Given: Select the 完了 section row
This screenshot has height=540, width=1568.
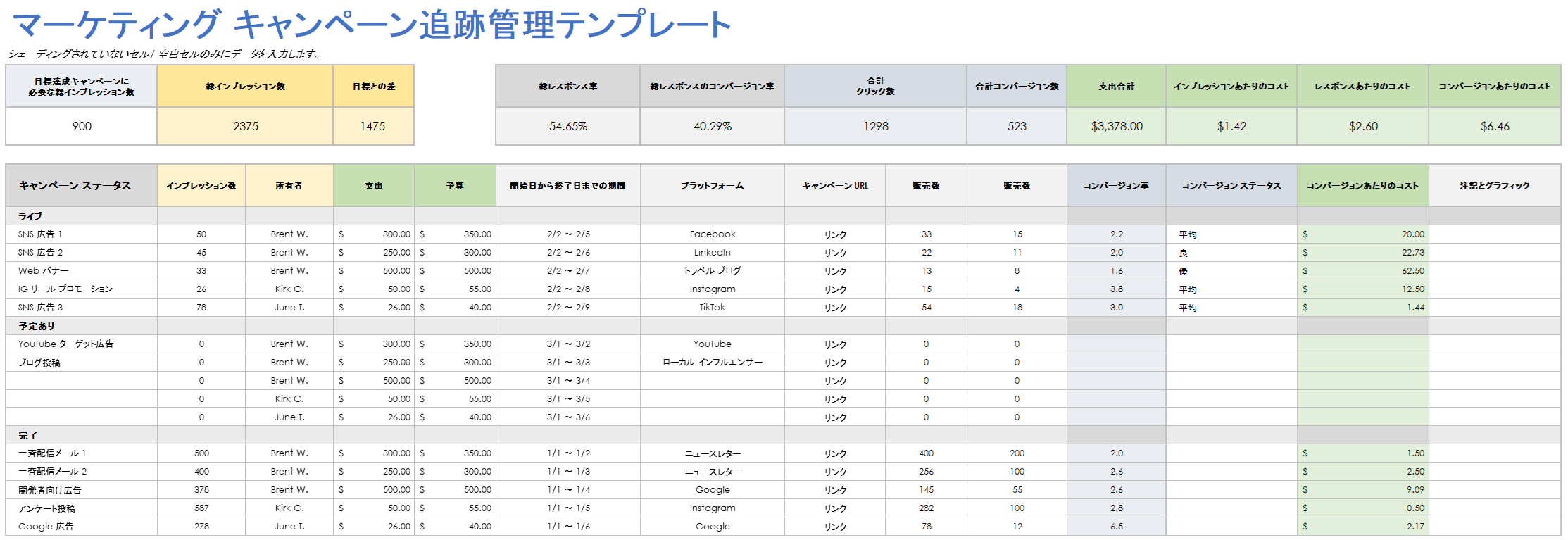Looking at the screenshot, I should click(x=783, y=435).
